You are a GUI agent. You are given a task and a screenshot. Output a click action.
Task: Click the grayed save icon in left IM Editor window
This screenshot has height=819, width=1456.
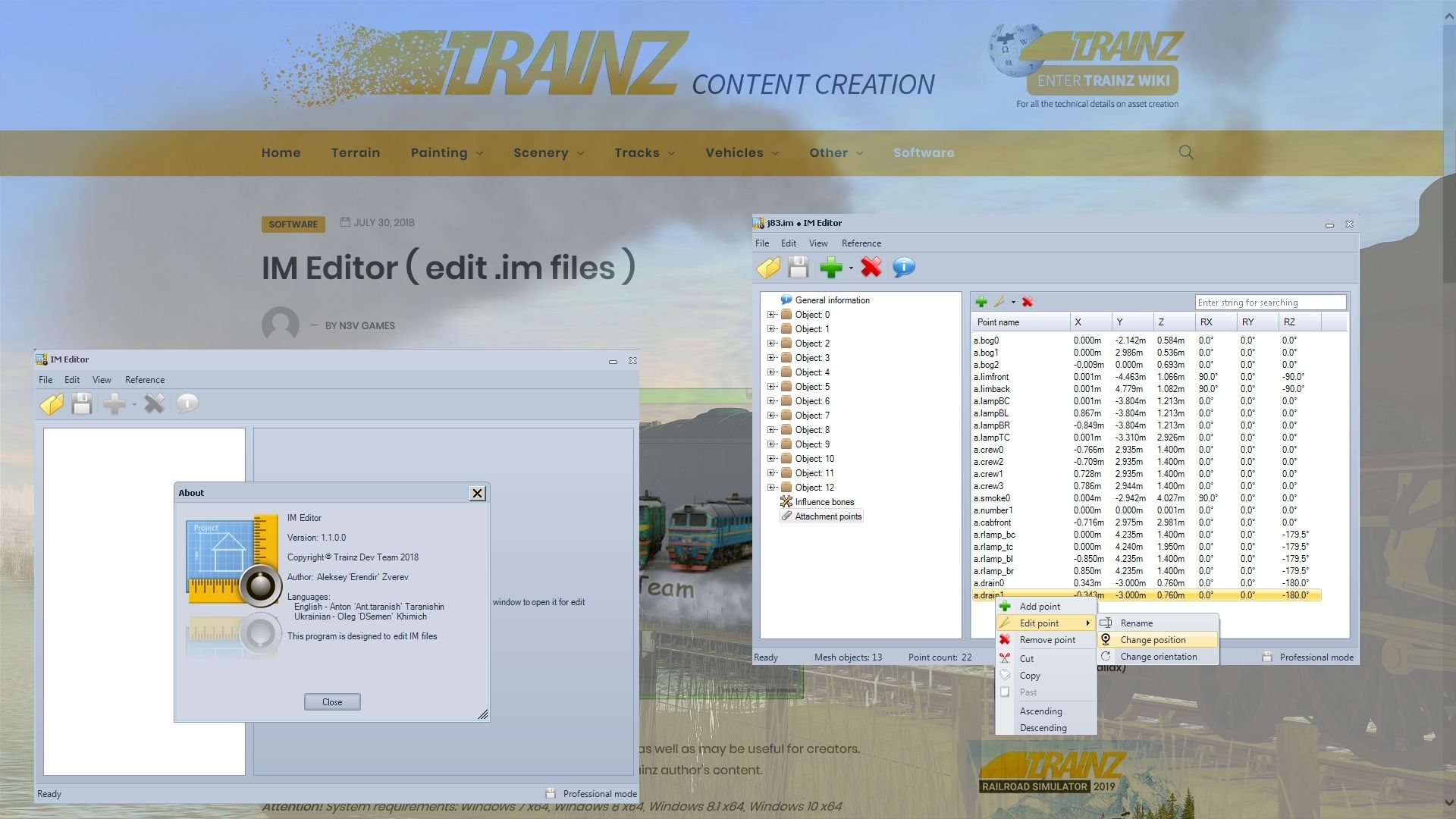tap(82, 404)
